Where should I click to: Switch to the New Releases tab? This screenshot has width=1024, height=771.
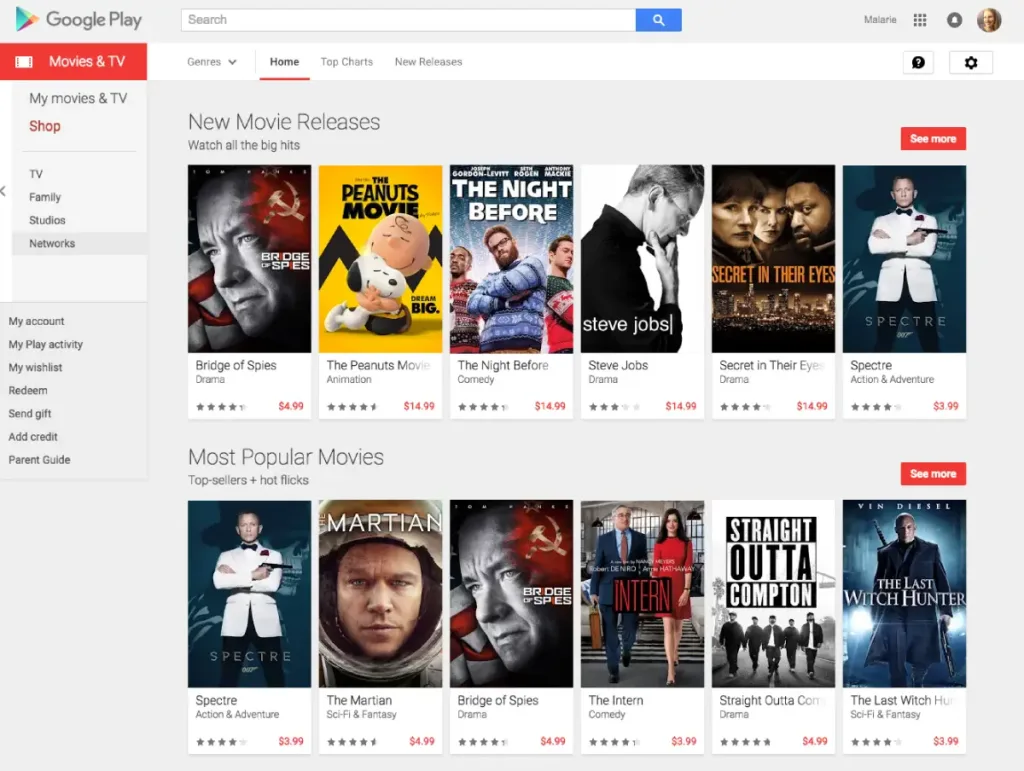428,62
